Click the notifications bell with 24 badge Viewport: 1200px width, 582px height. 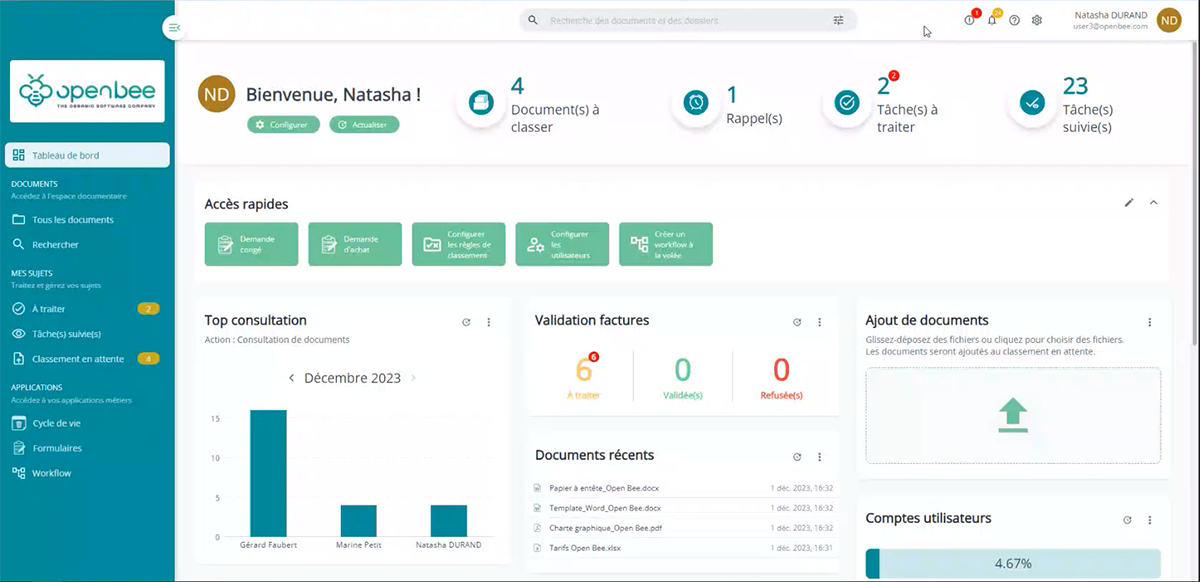click(x=991, y=19)
